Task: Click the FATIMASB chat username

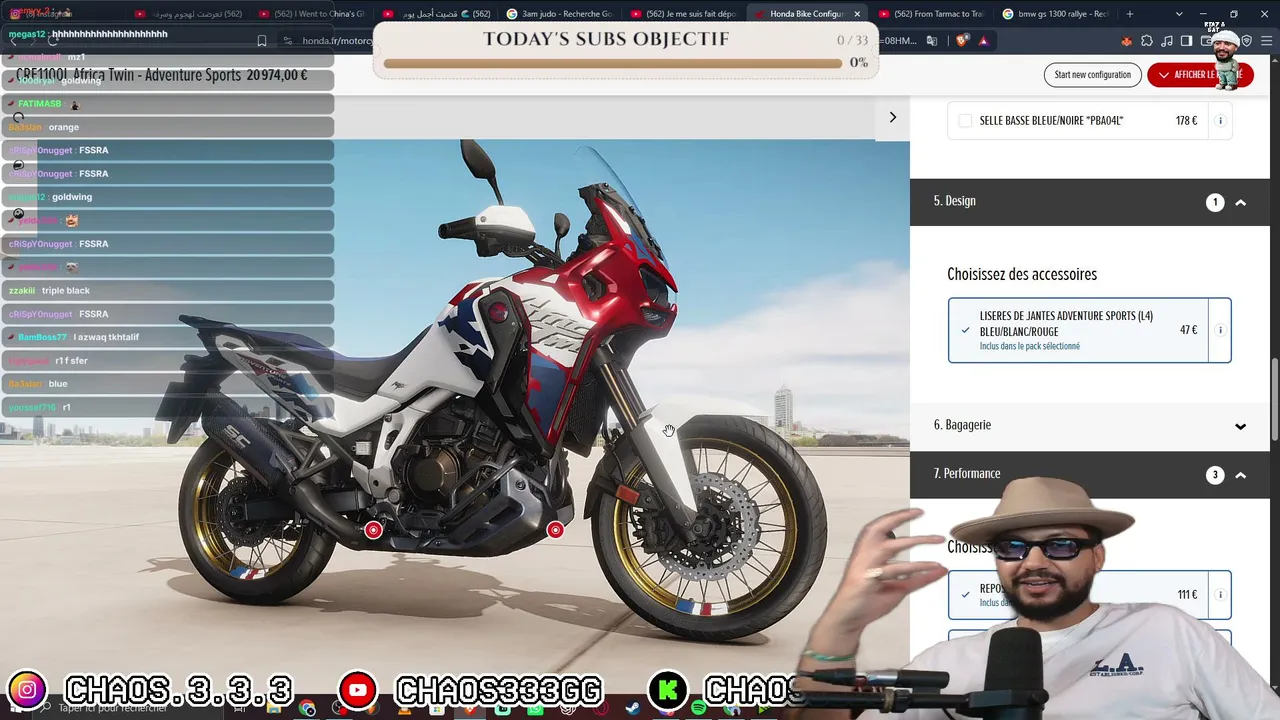Action: (x=40, y=104)
